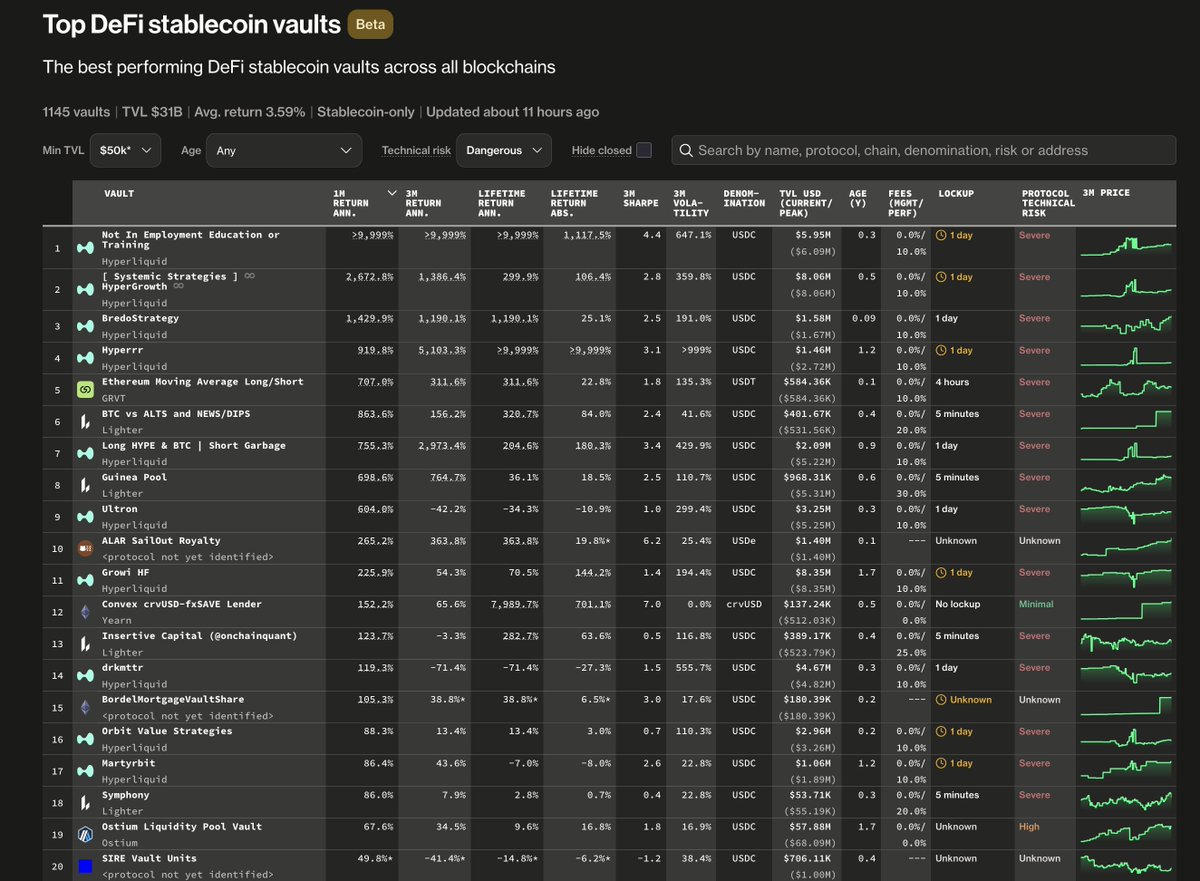
Task: Sort by 3M Sharpe column header
Action: tap(640, 198)
